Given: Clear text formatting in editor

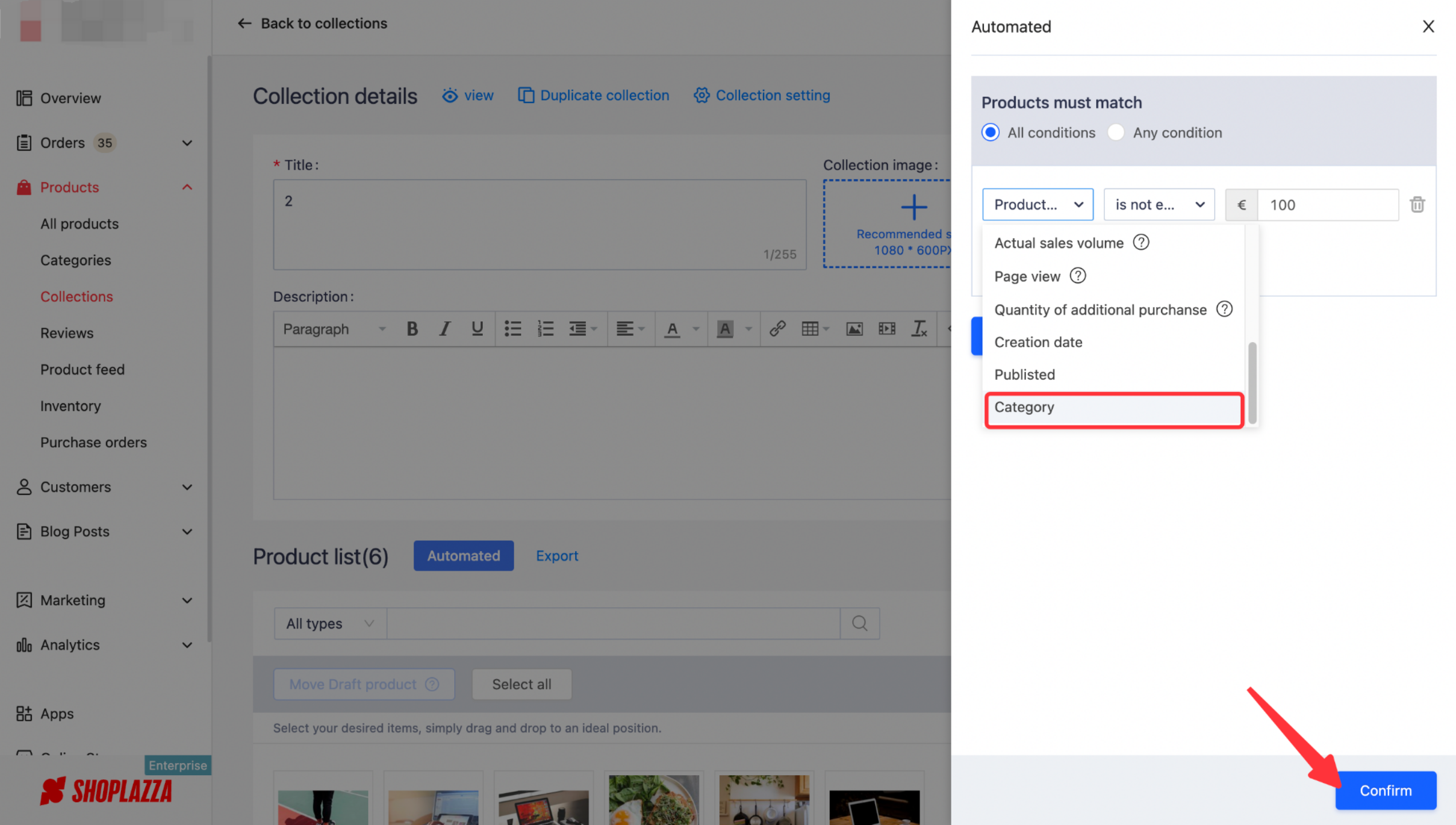Looking at the screenshot, I should [x=919, y=329].
